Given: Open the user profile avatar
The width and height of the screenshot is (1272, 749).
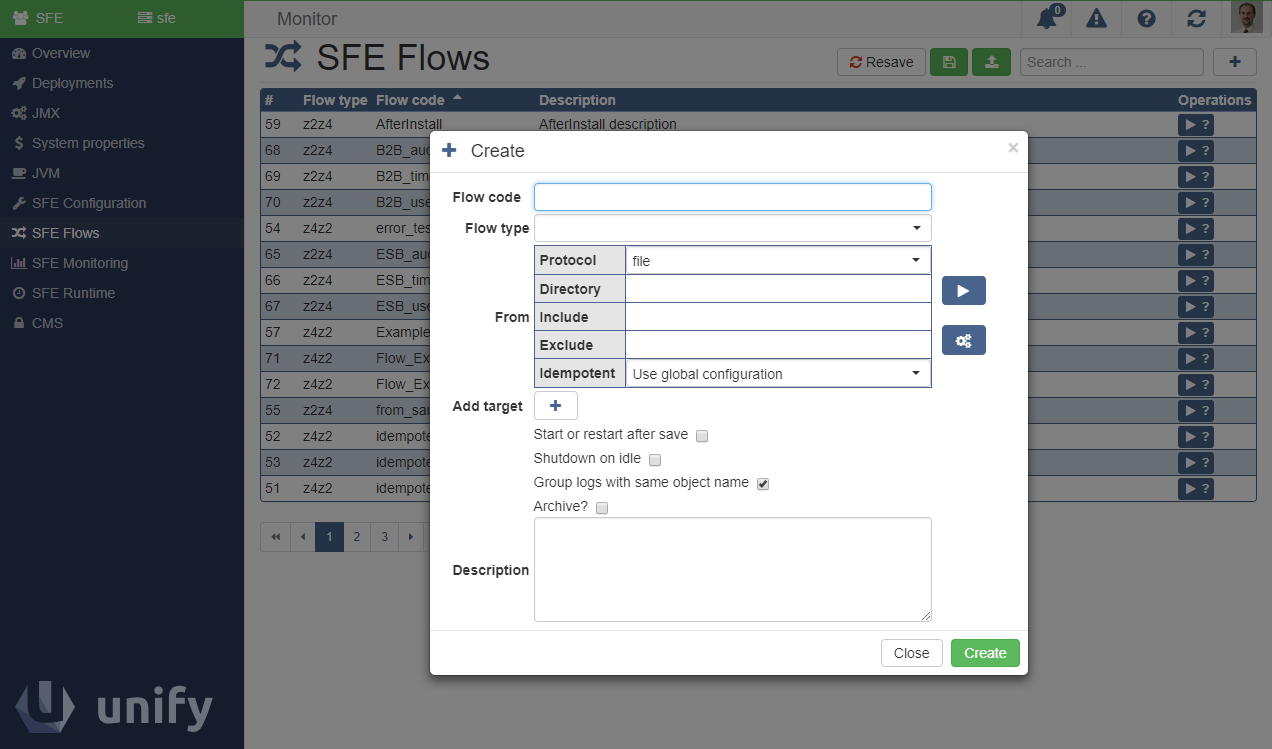Looking at the screenshot, I should [1246, 18].
